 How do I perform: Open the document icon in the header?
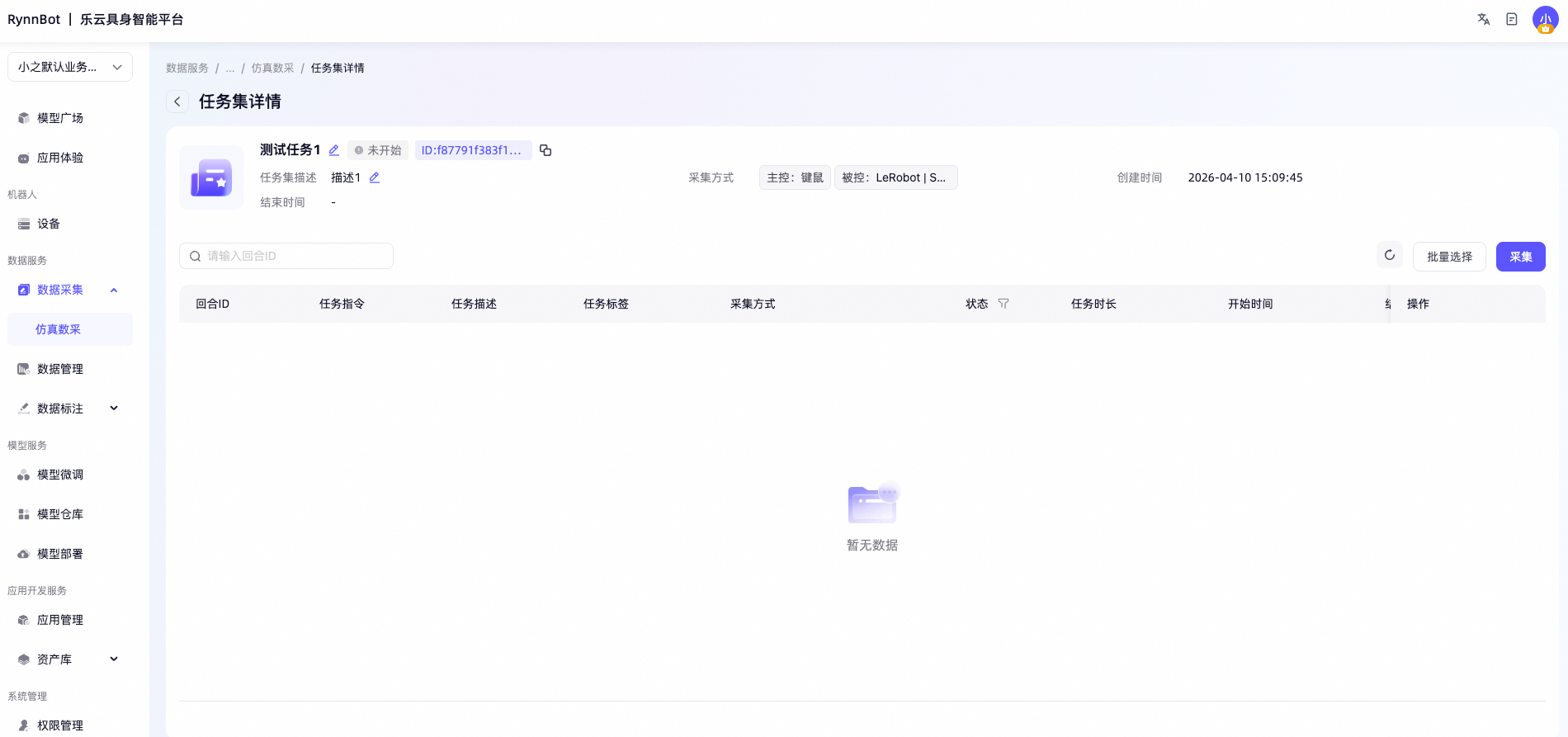pyautogui.click(x=1512, y=19)
